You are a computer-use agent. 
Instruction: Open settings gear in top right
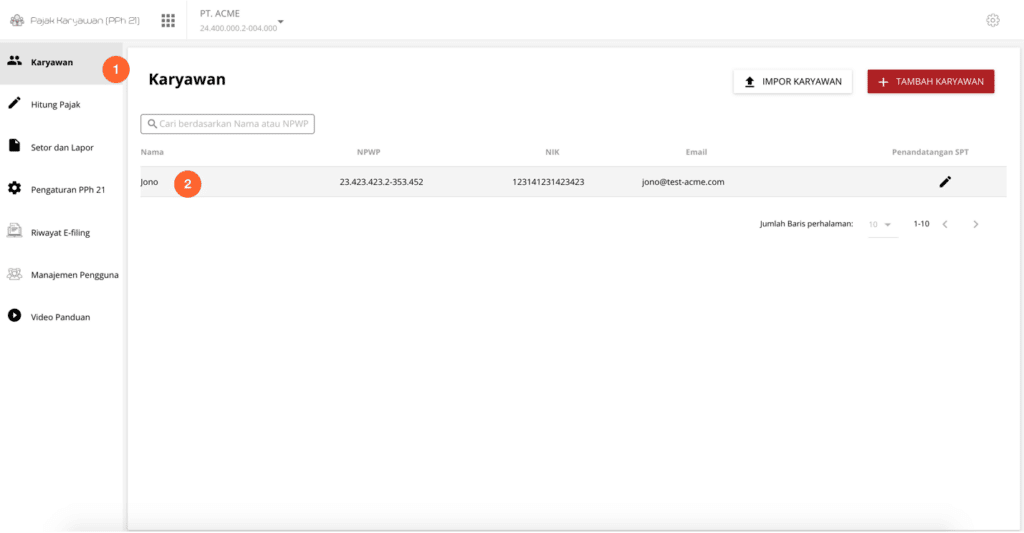click(x=993, y=20)
